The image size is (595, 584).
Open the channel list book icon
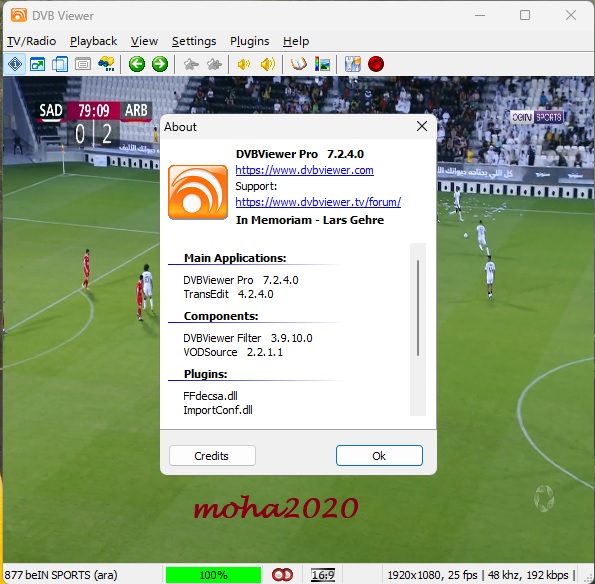pyautogui.click(x=298, y=64)
